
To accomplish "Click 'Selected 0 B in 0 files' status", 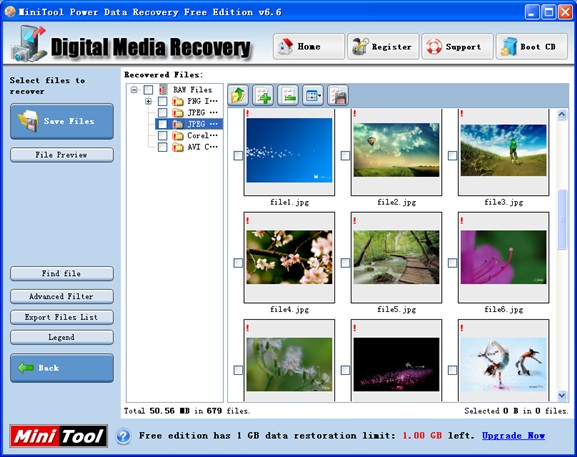I will [516, 411].
